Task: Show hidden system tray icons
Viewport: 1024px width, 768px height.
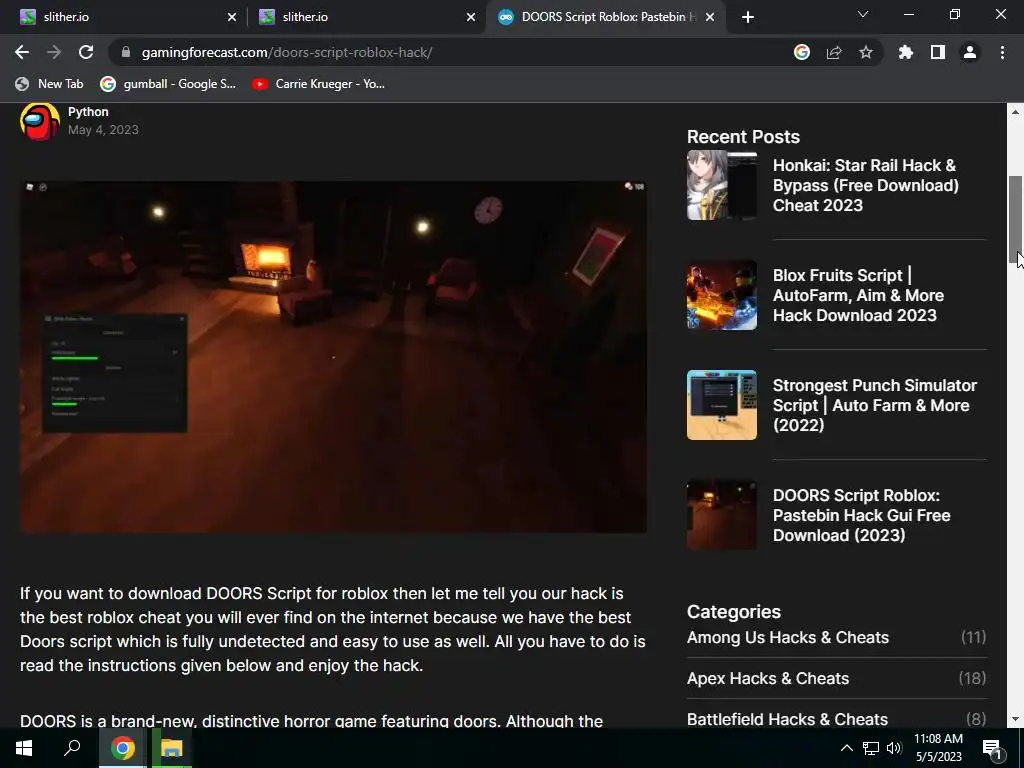Action: point(846,748)
